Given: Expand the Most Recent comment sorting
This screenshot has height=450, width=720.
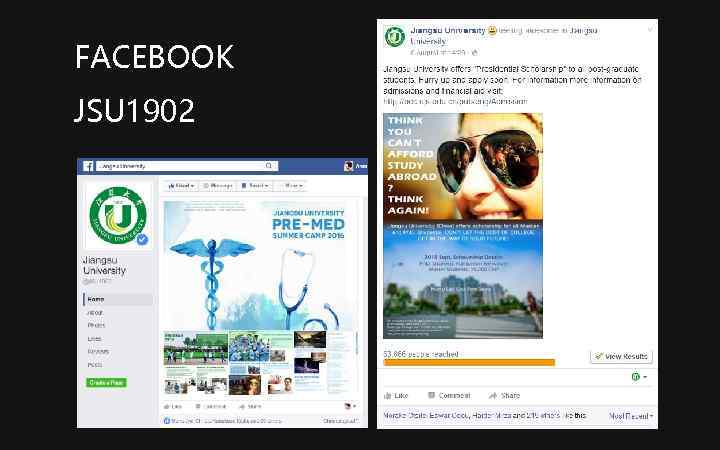Looking at the screenshot, I should tap(631, 416).
